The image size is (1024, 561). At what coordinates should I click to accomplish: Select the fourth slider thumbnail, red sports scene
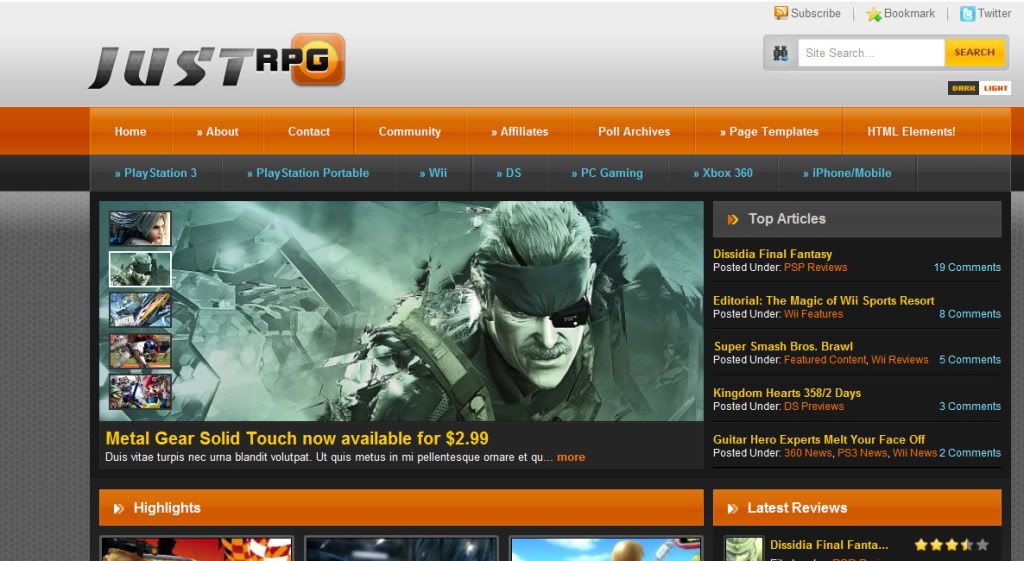[140, 351]
